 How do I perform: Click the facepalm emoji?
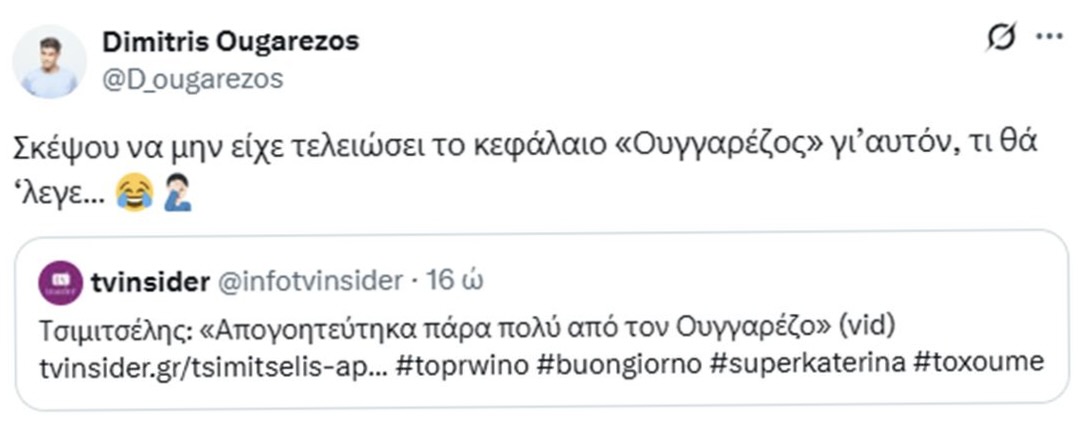pos(175,190)
